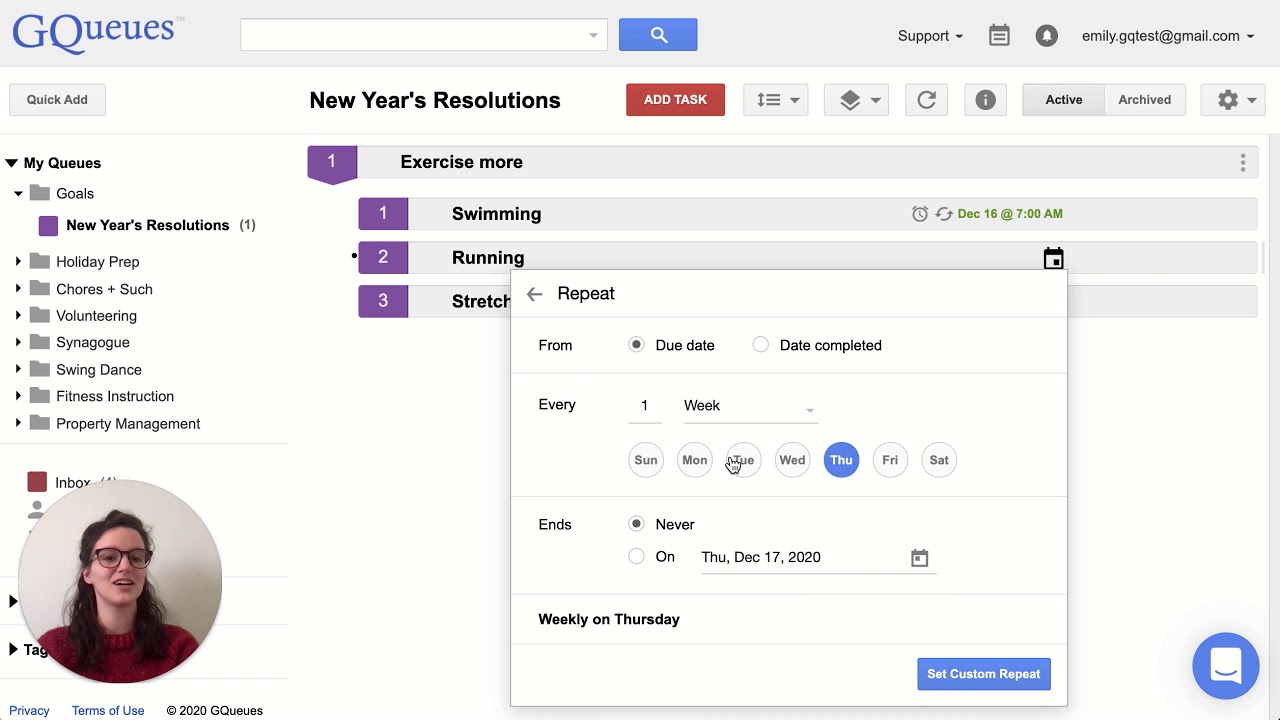
Task: Toggle Sun repeat day
Action: pos(646,460)
